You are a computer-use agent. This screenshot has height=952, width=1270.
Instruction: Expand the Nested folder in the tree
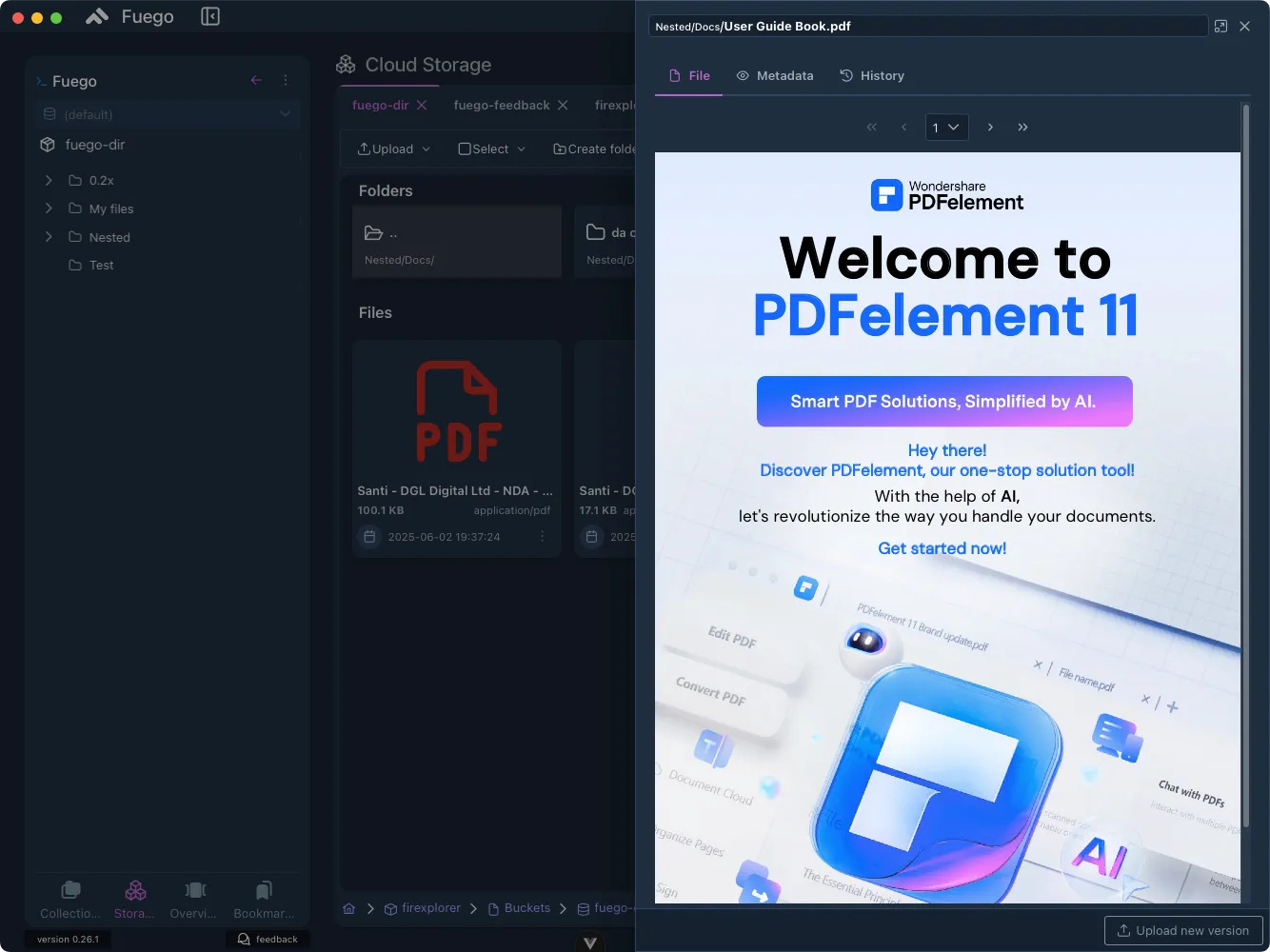[x=49, y=237]
